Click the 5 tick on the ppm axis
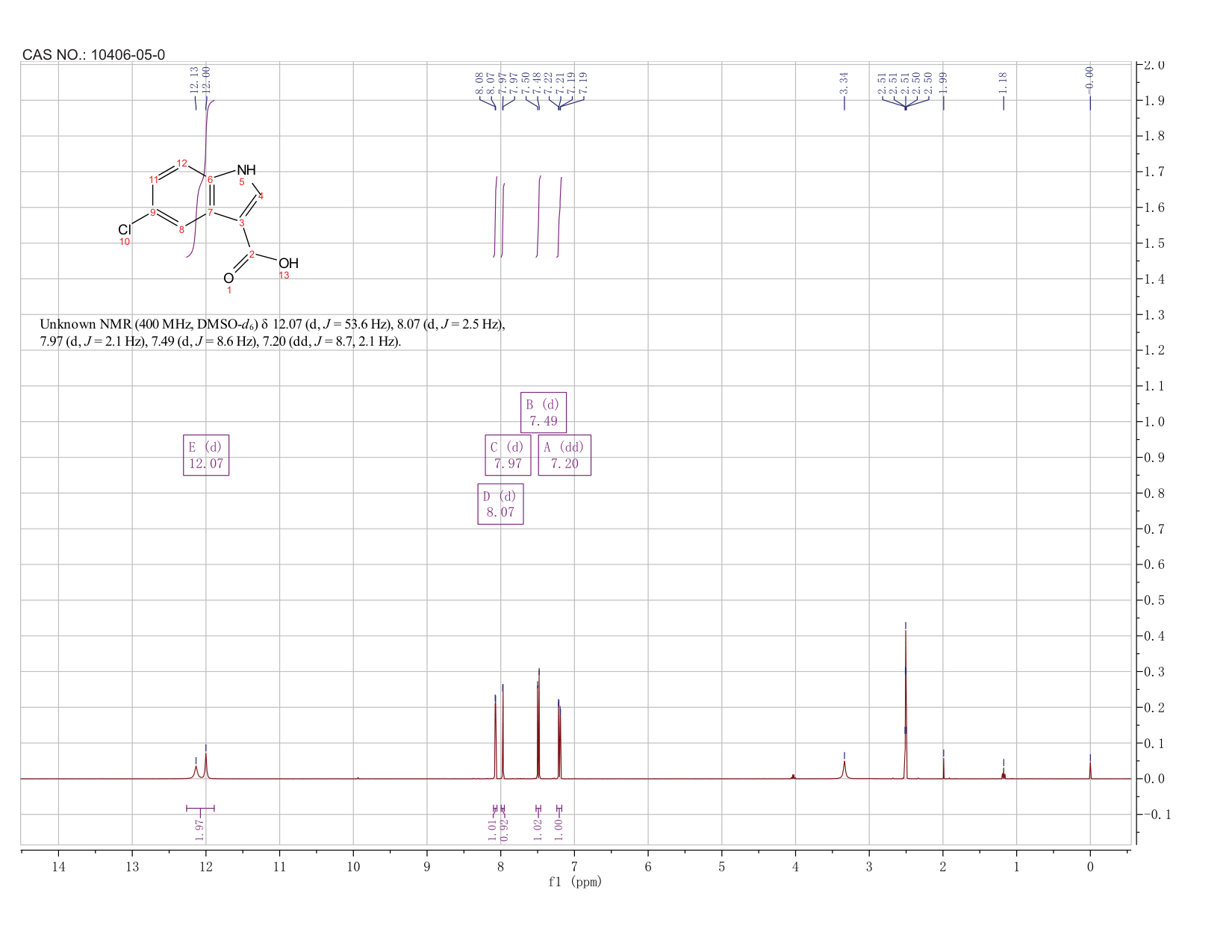 [721, 867]
